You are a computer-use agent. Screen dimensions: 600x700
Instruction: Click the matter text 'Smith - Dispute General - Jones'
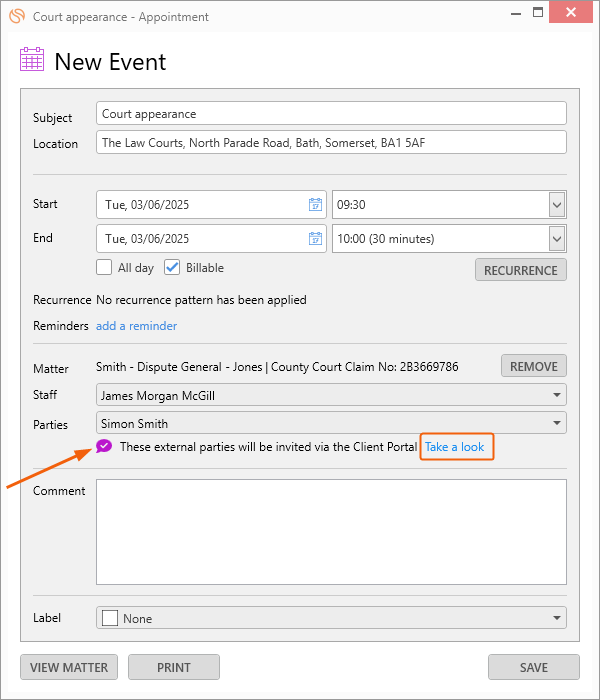(179, 367)
